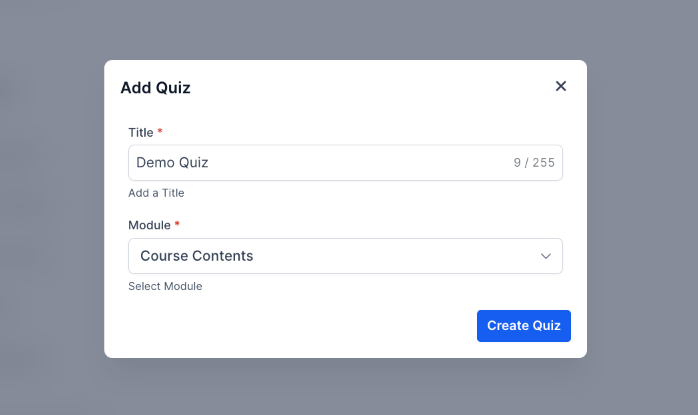
Task: Close the Add Quiz dialog
Action: coord(561,86)
